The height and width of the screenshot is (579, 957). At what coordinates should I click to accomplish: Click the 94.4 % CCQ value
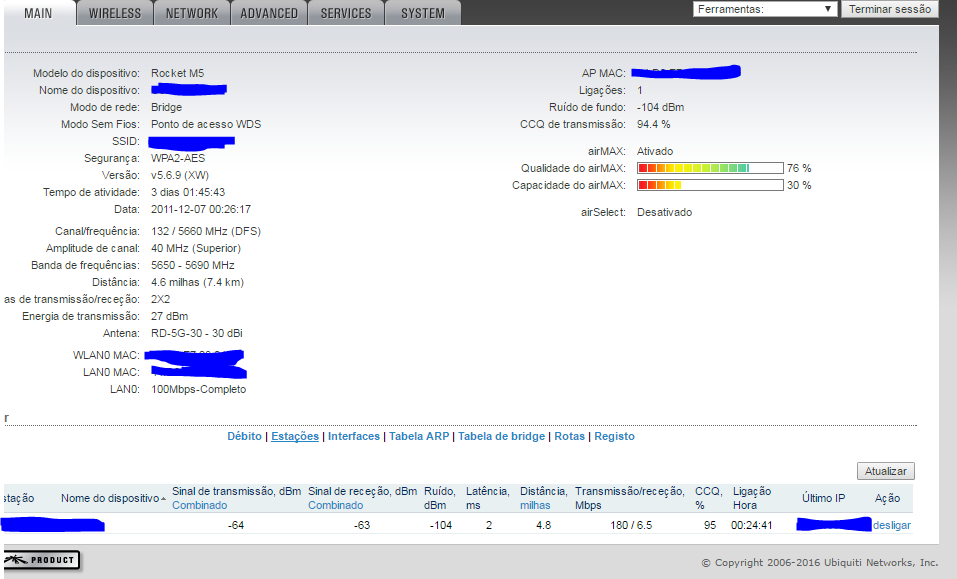point(653,124)
